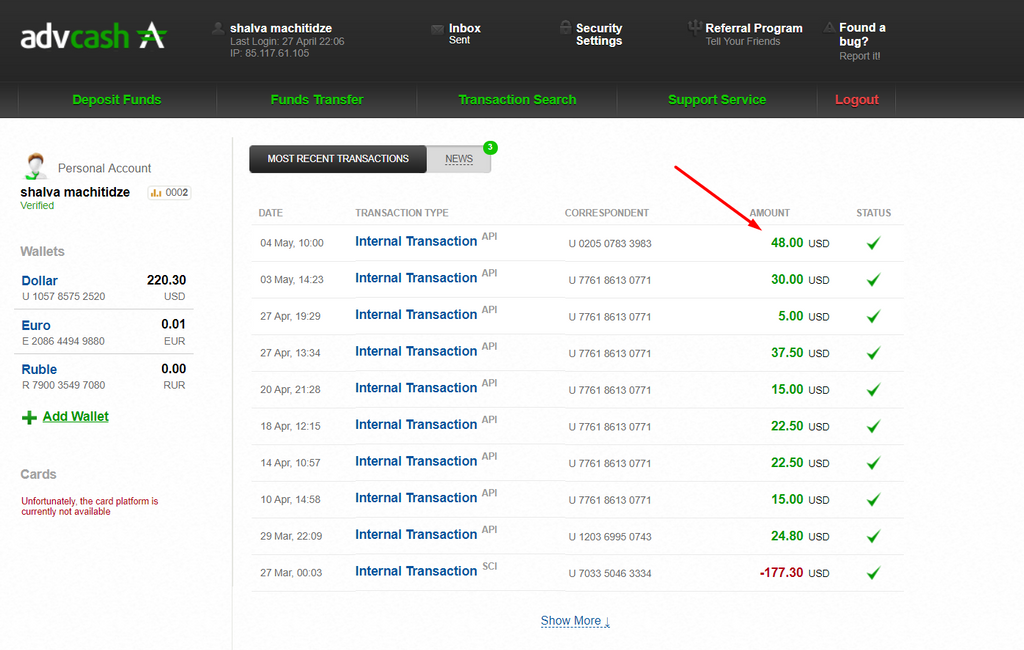1024x650 pixels.
Task: Click wallet number U 1057 8575 2520
Action: (63, 297)
